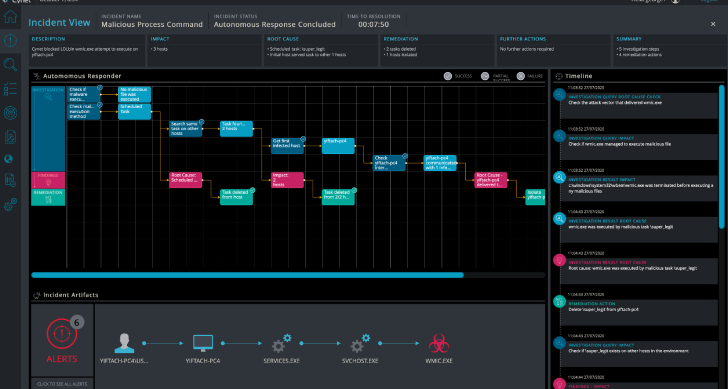This screenshot has height=389, width=728.
Task: Select the YIFTACH-PC4\US... user artifact icon
Action: point(124,343)
